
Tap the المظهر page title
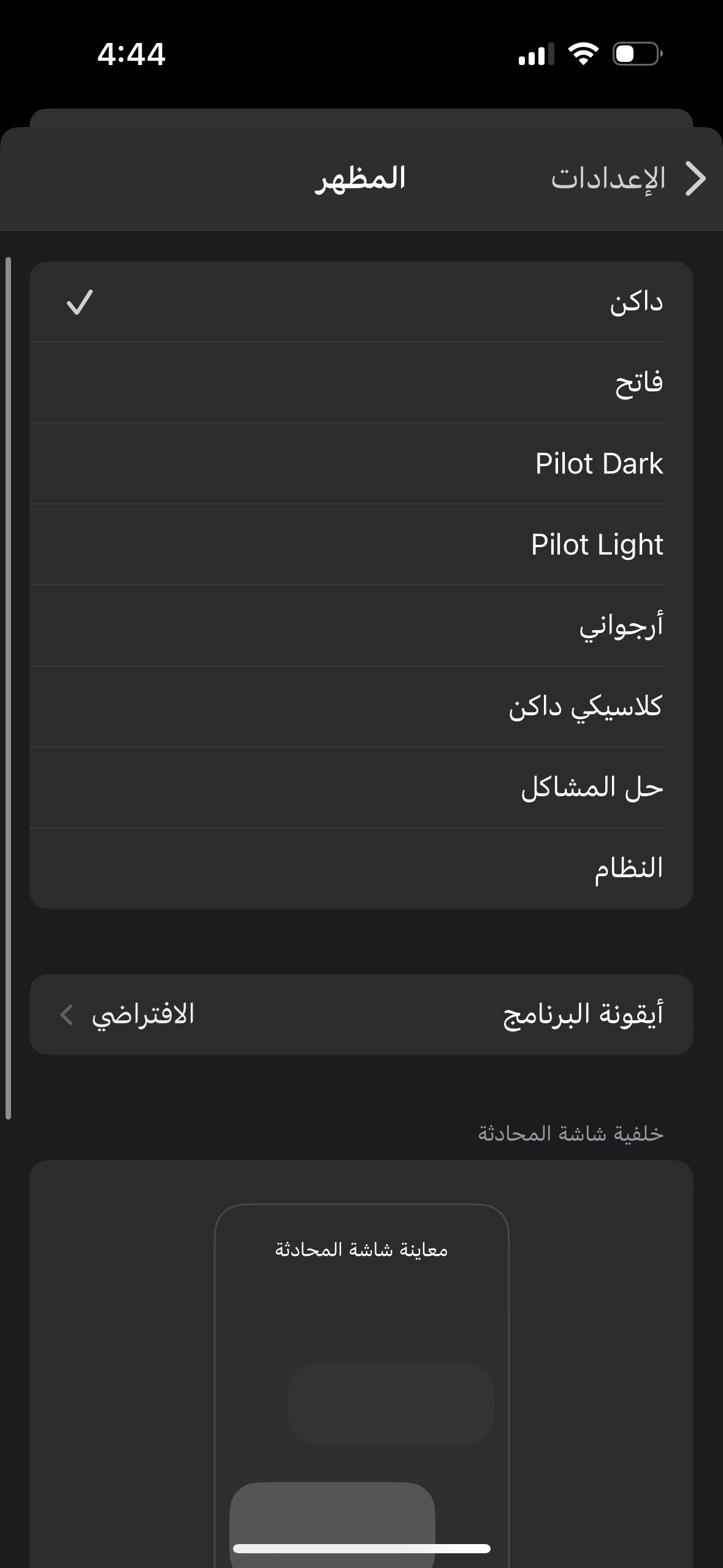tap(361, 179)
